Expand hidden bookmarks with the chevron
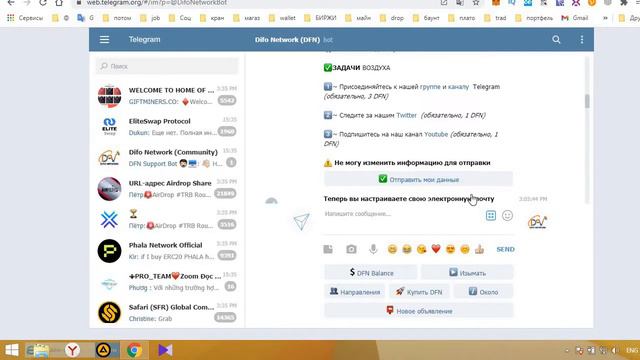Screen dimensions: 640x360 click(605, 18)
